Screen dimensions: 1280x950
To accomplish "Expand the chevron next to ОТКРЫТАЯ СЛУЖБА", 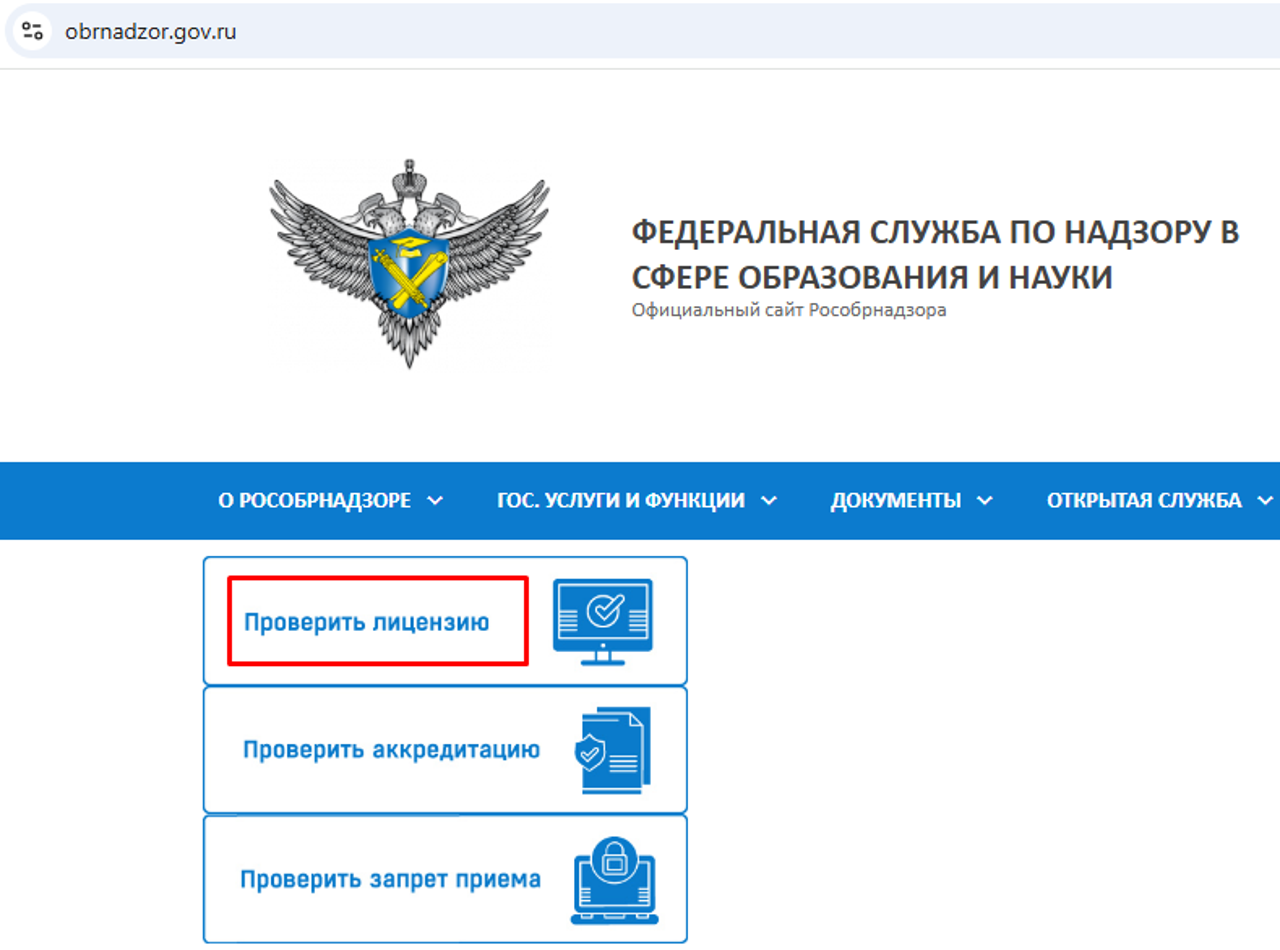I will (x=1265, y=501).
